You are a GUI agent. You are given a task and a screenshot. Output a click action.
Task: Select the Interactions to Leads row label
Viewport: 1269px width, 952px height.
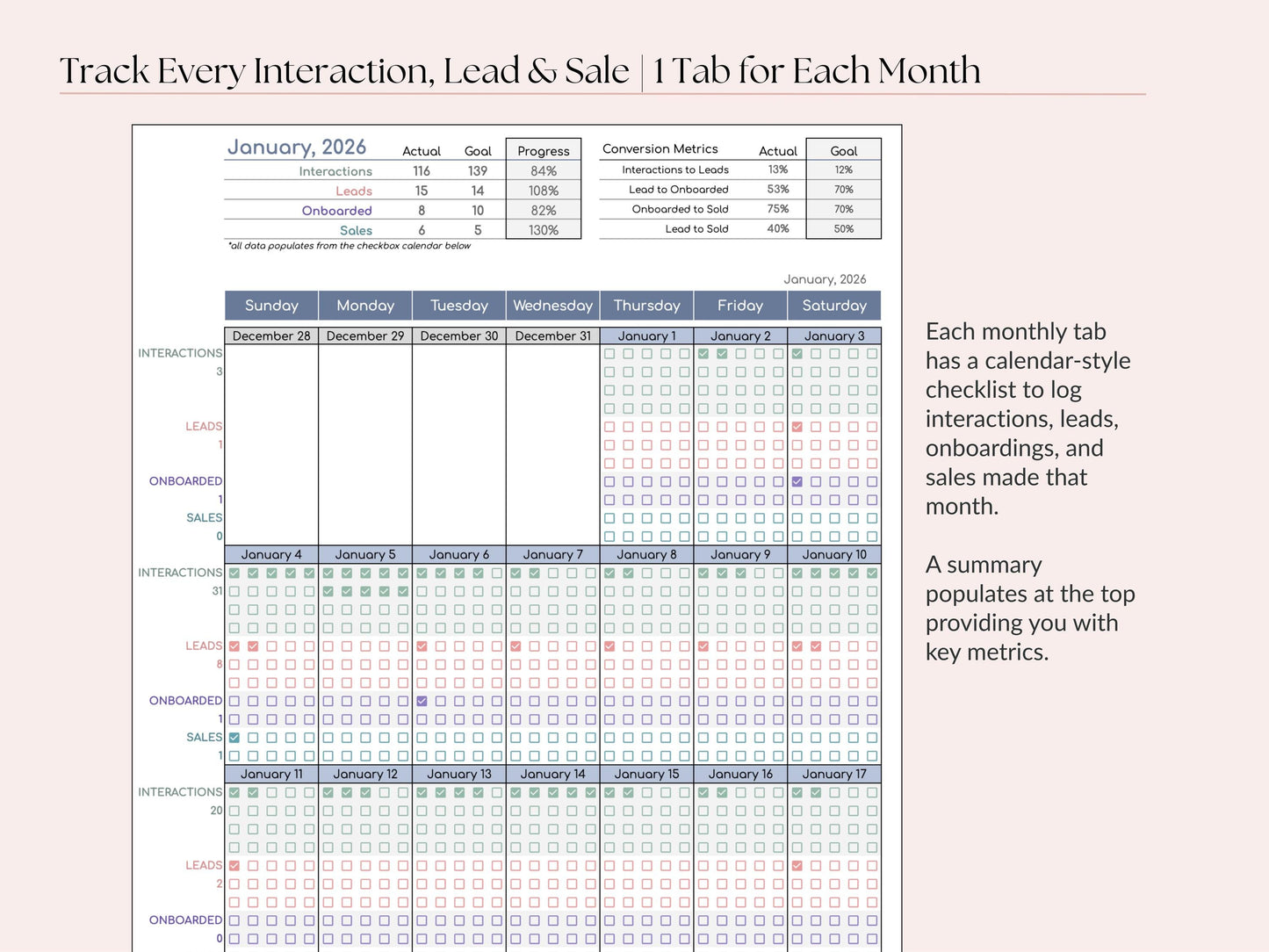pos(675,169)
